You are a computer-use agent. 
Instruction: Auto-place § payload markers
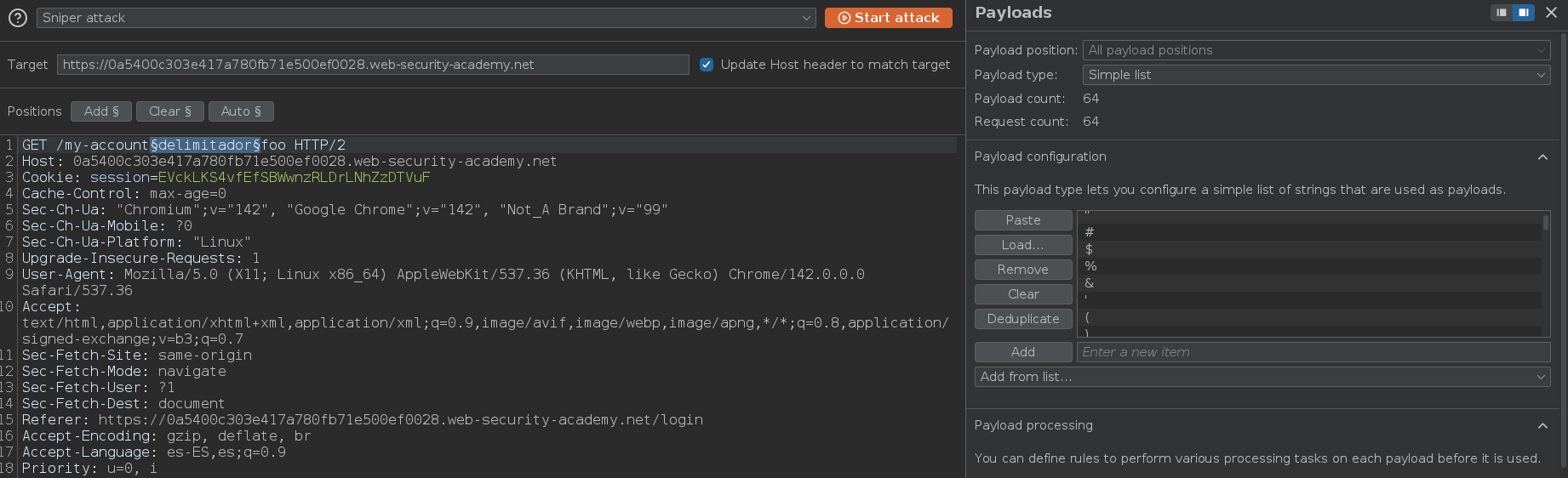[x=241, y=111]
